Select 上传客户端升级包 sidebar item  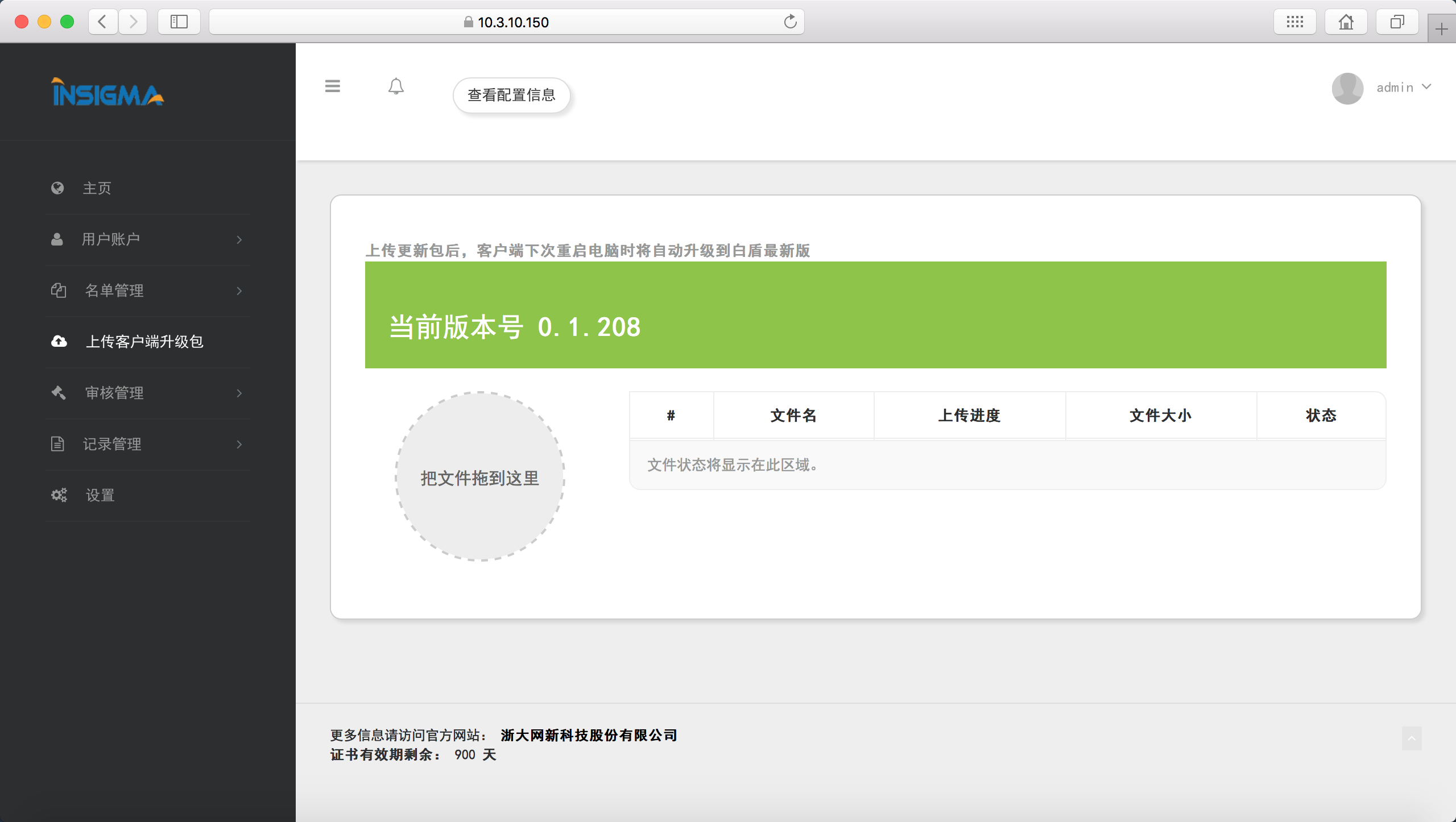coord(144,342)
